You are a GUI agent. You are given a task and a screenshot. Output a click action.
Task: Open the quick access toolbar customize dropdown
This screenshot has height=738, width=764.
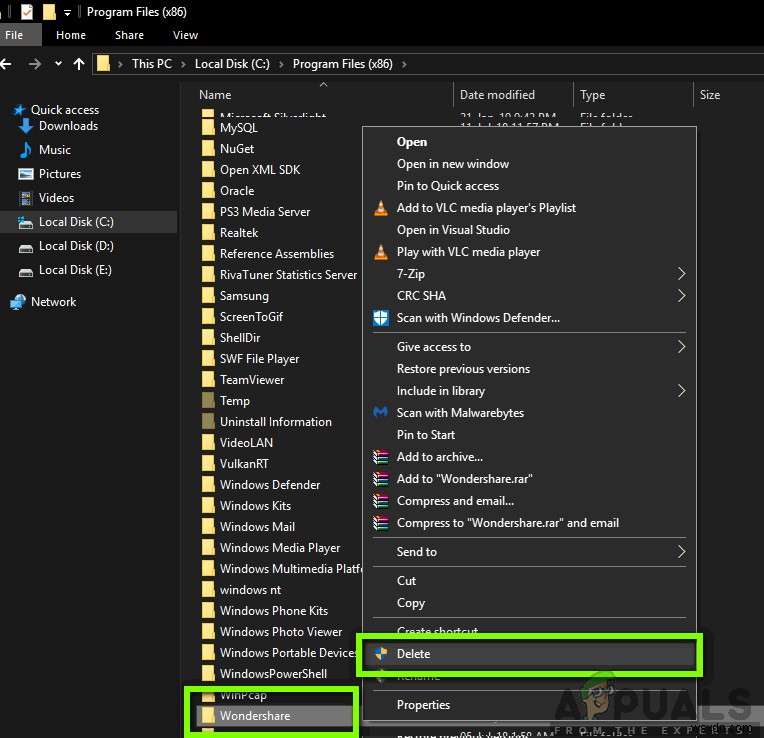click(x=67, y=13)
